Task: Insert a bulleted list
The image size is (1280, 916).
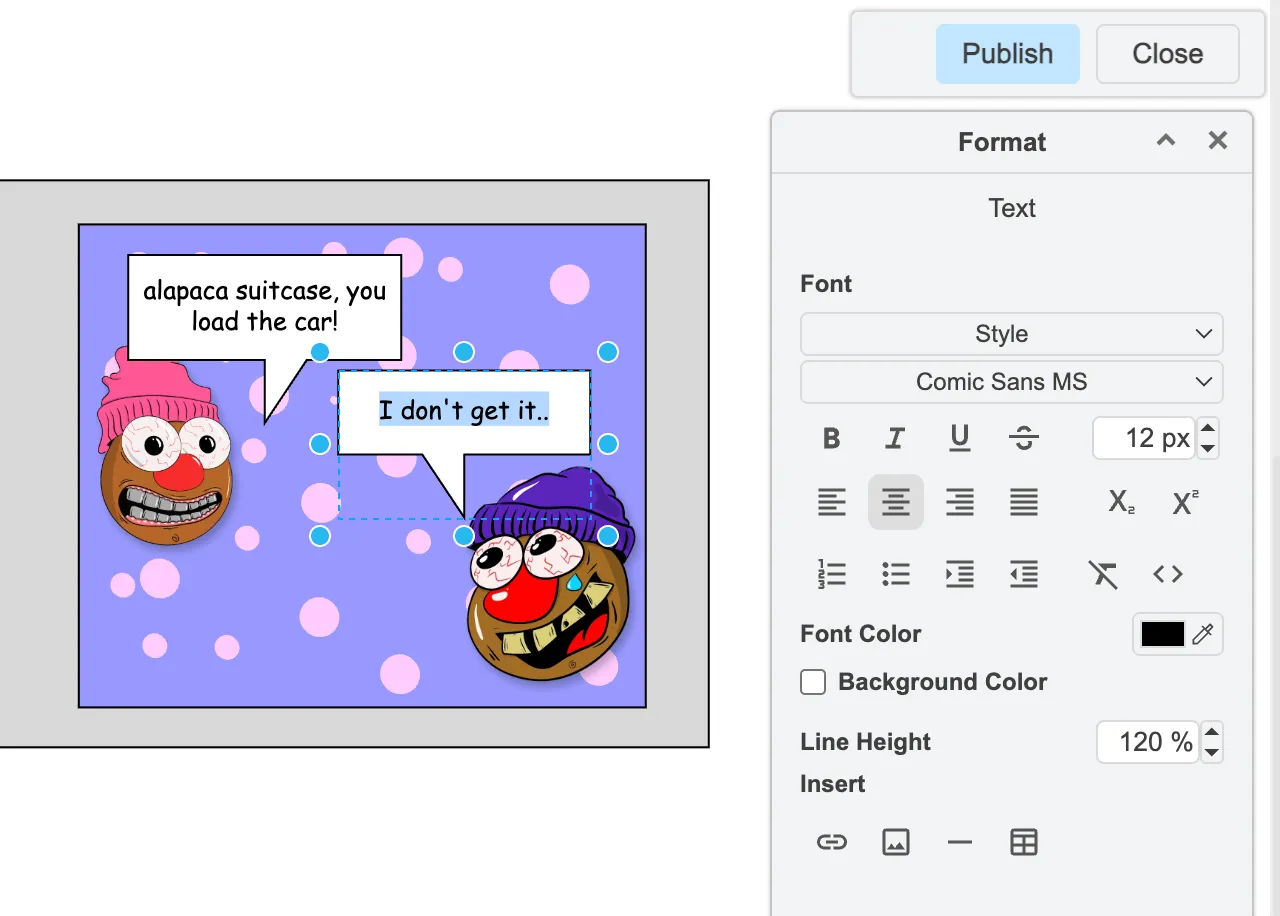Action: [895, 574]
